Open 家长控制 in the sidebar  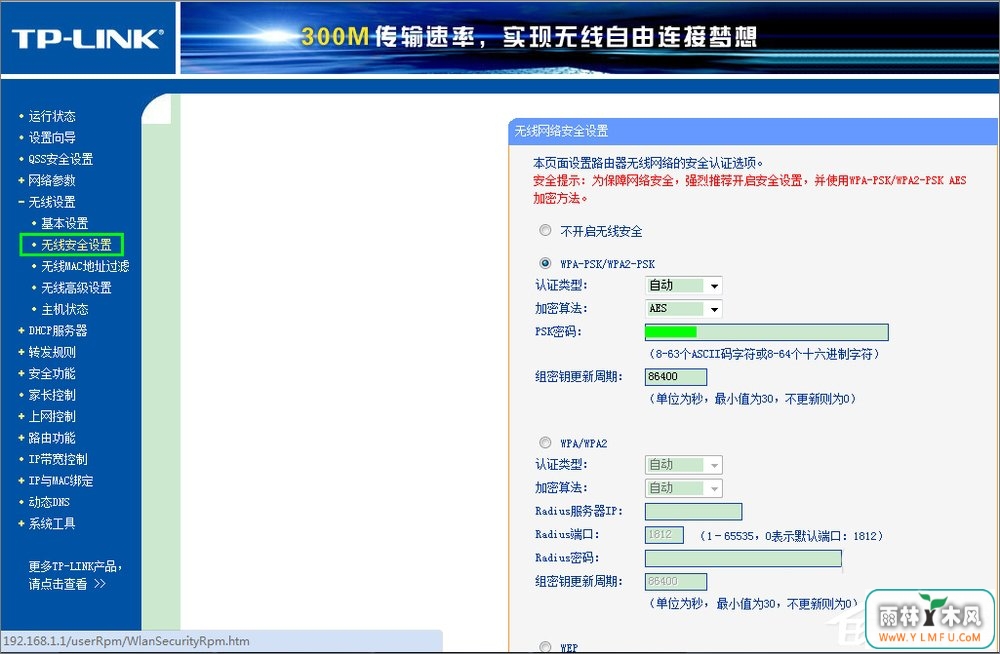click(52, 395)
